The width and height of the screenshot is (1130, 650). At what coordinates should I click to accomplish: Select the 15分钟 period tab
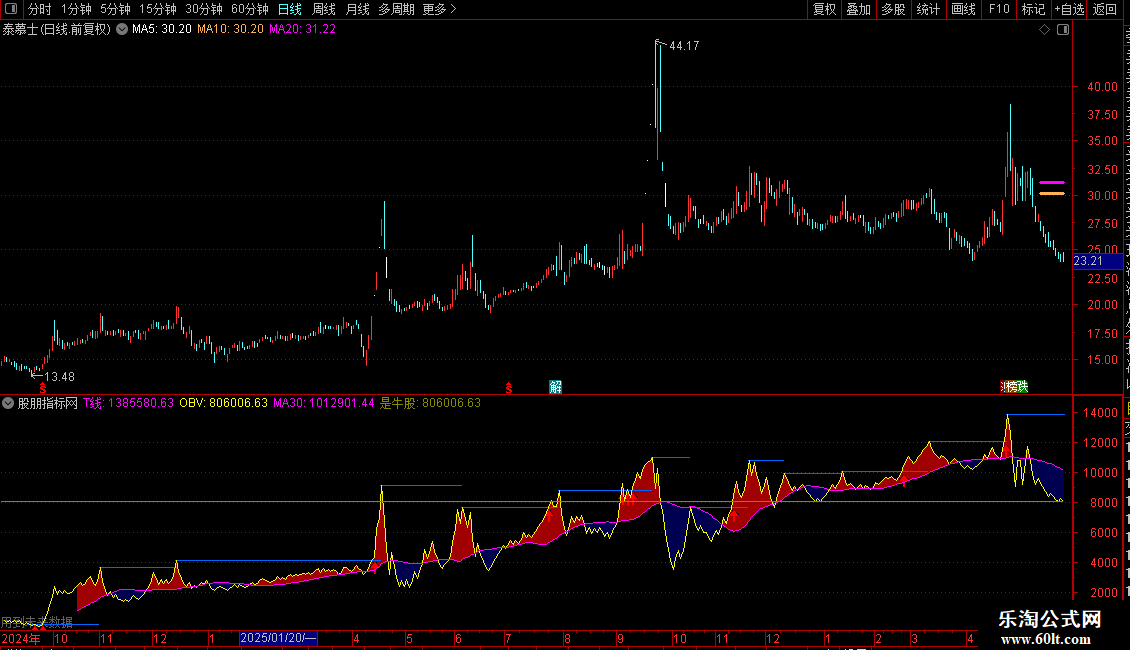coord(158,9)
